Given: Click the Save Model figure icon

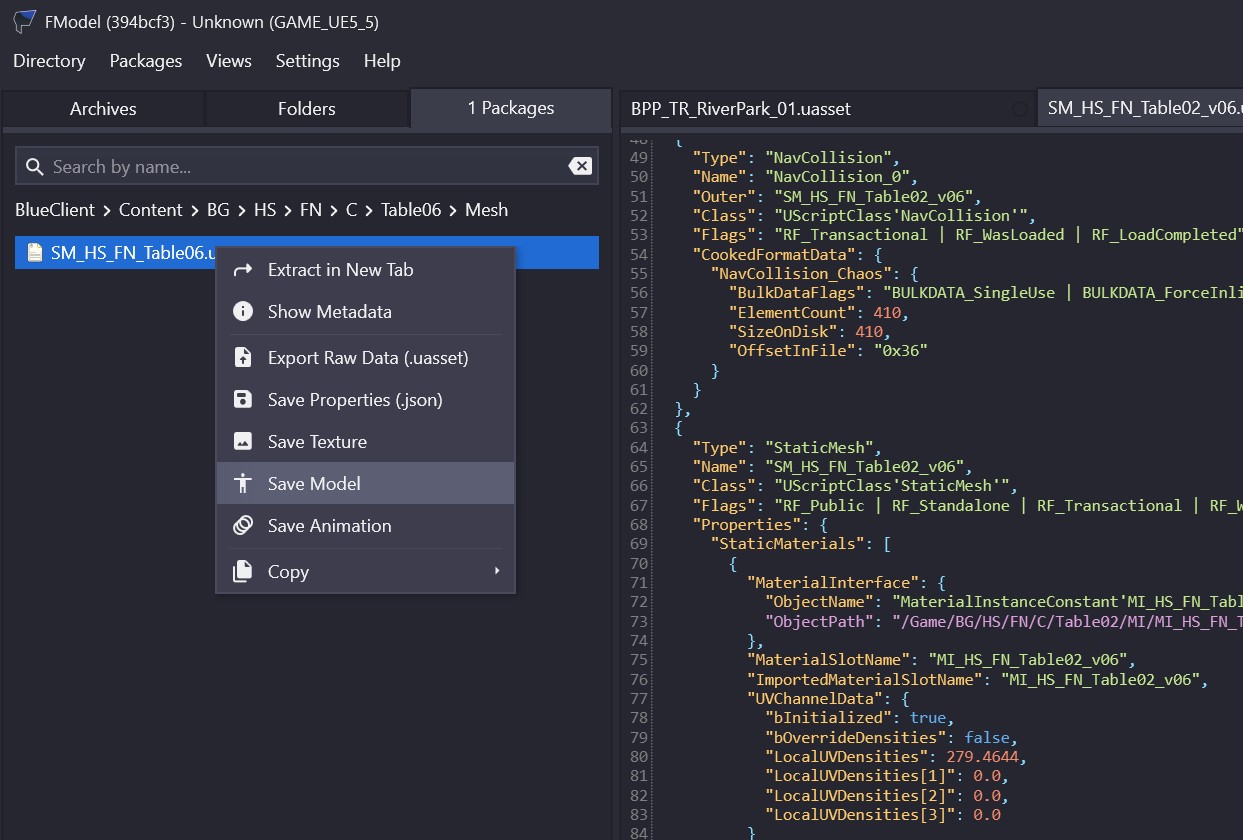Looking at the screenshot, I should pos(242,484).
